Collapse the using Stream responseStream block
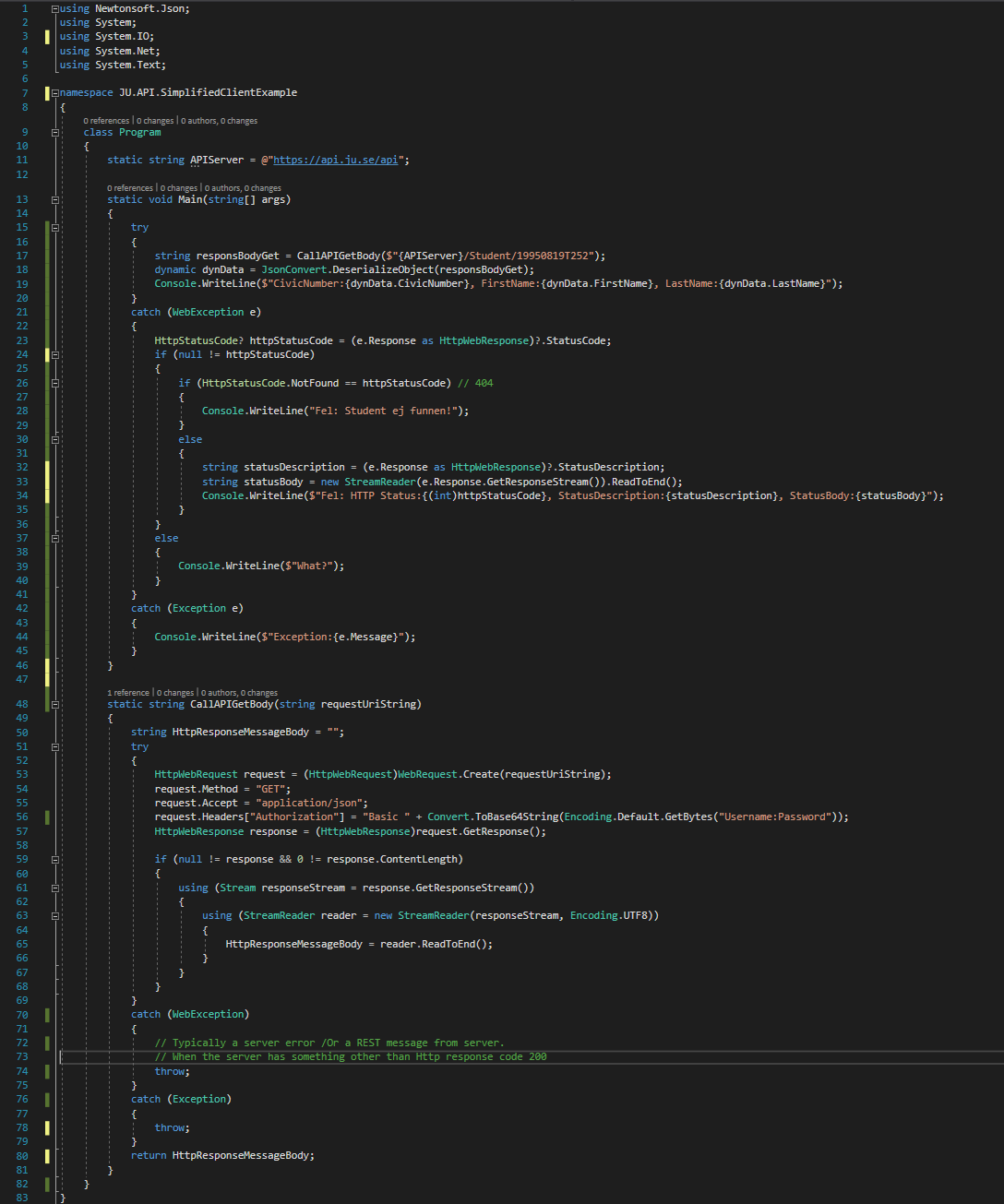The width and height of the screenshot is (1004, 1204). [x=55, y=888]
